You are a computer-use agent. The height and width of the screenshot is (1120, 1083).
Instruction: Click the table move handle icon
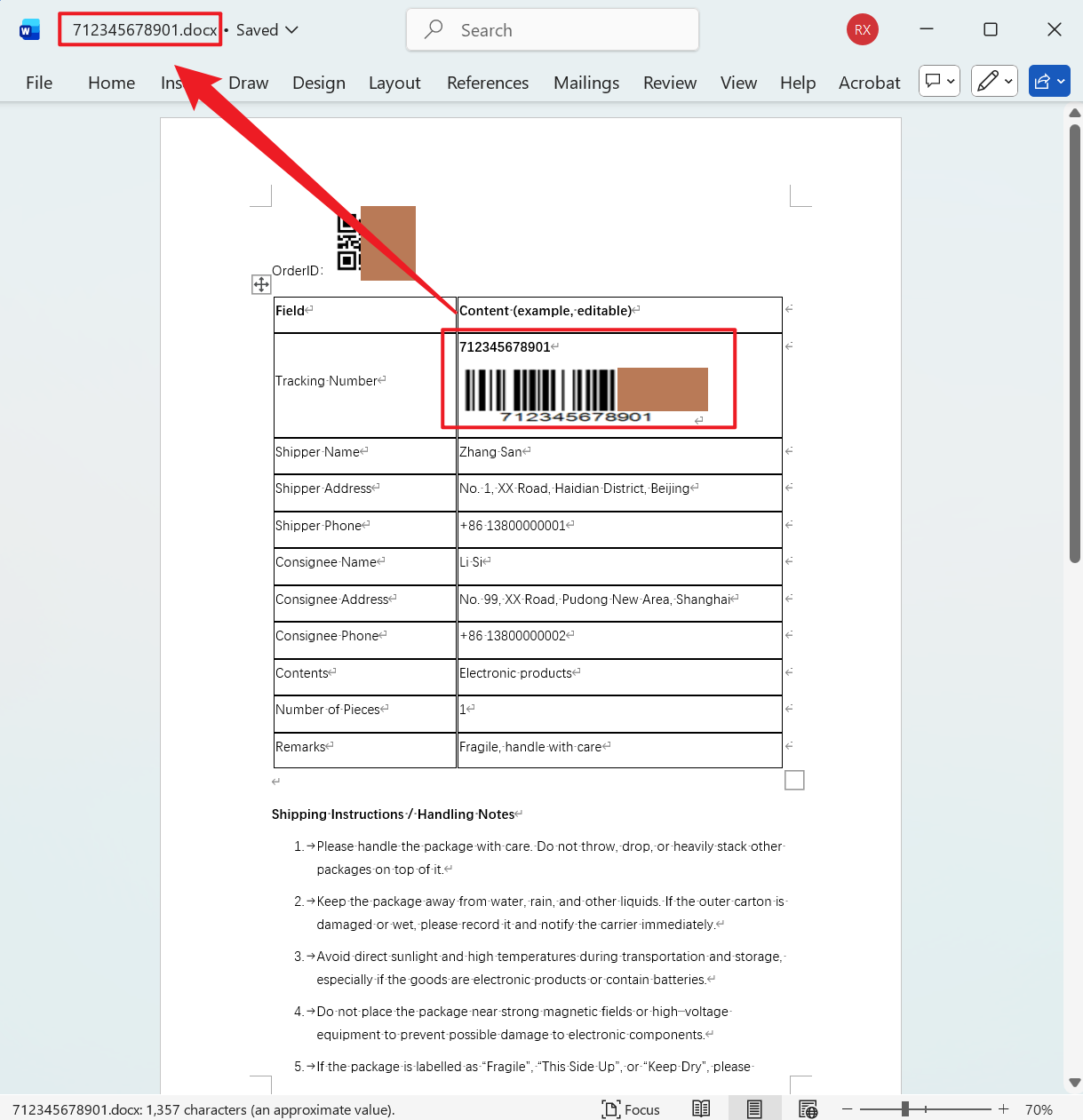pyautogui.click(x=261, y=284)
